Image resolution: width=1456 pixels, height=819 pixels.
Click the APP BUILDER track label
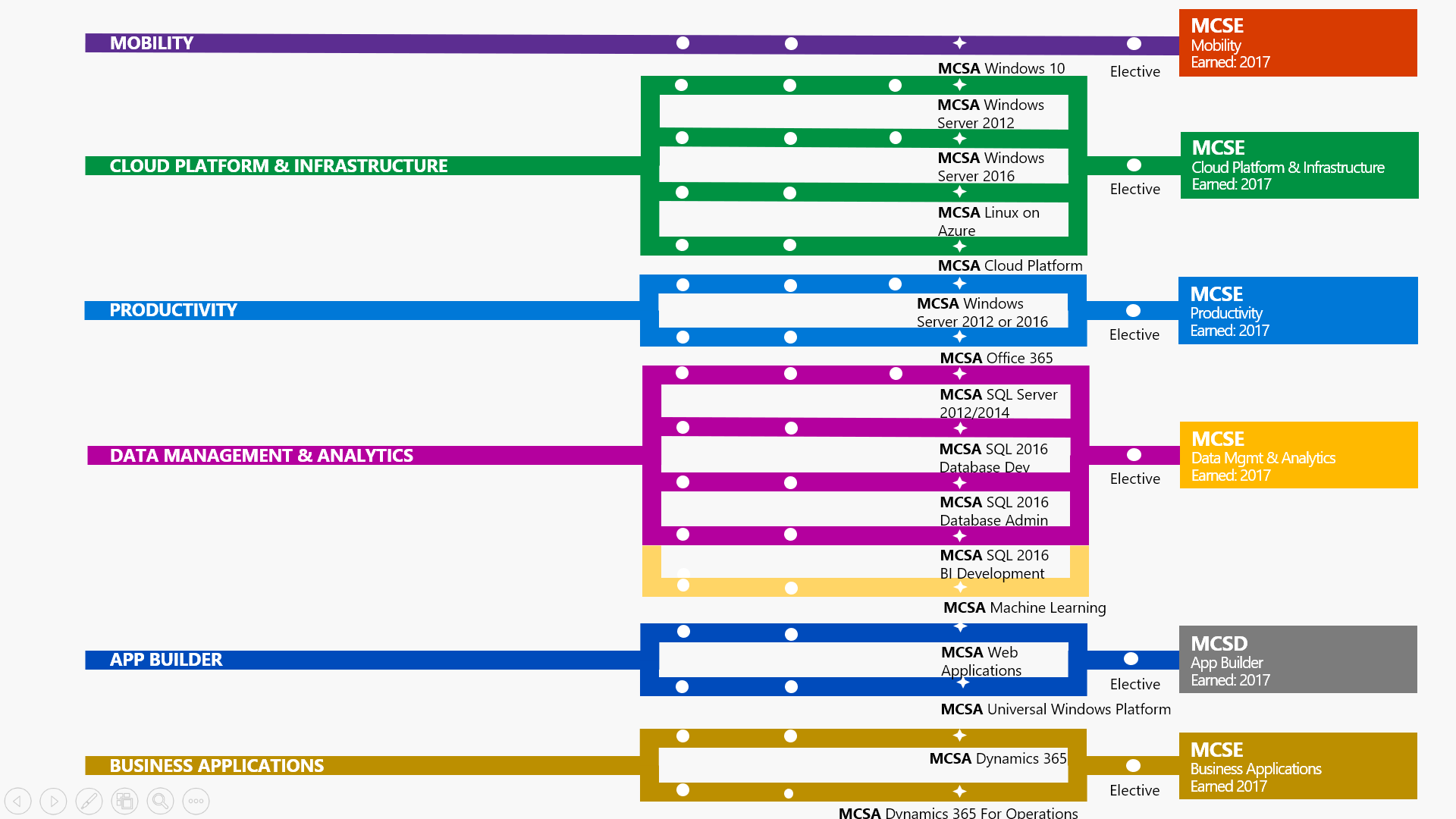166,660
